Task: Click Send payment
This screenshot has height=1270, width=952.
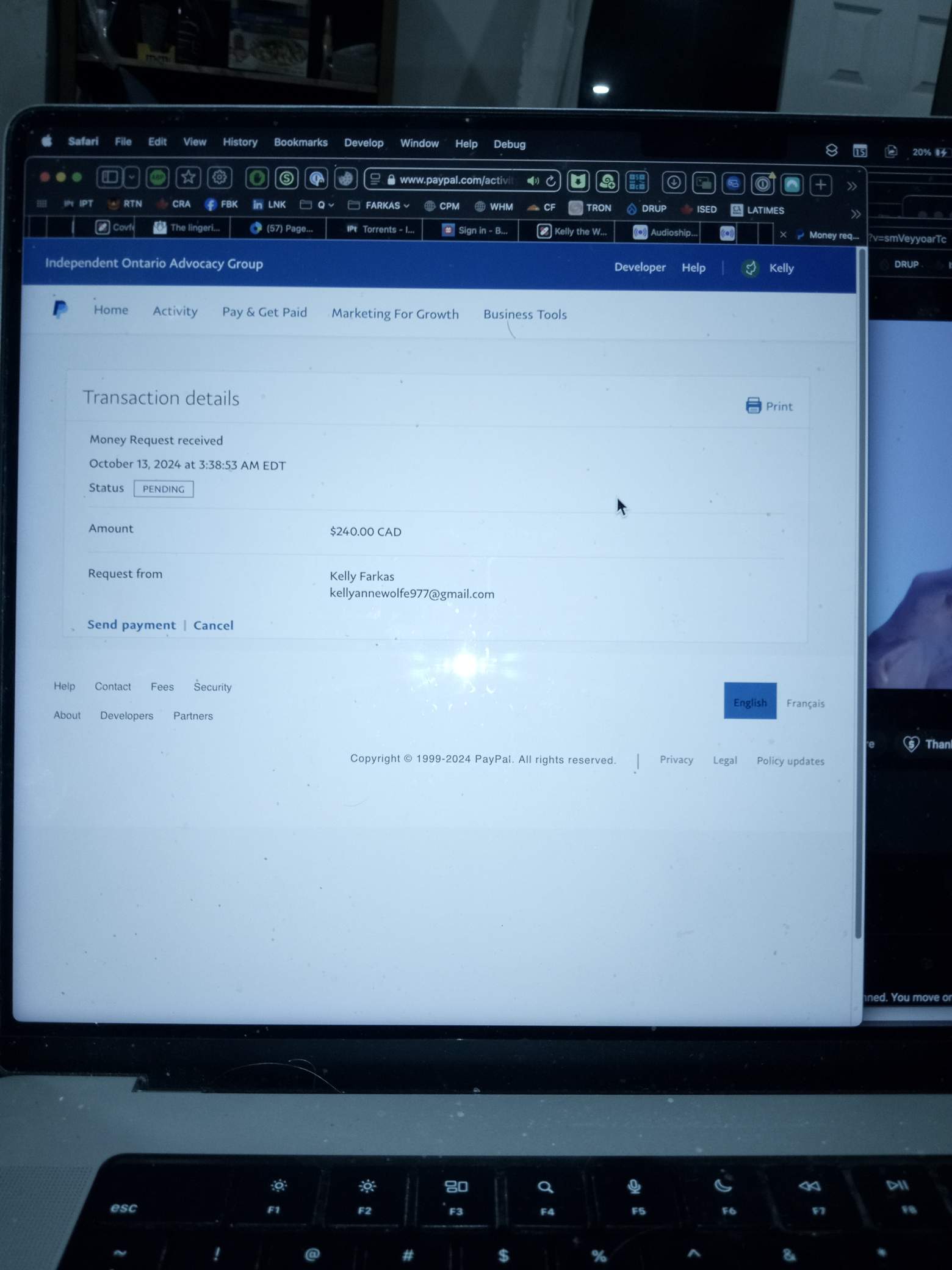Action: [131, 625]
